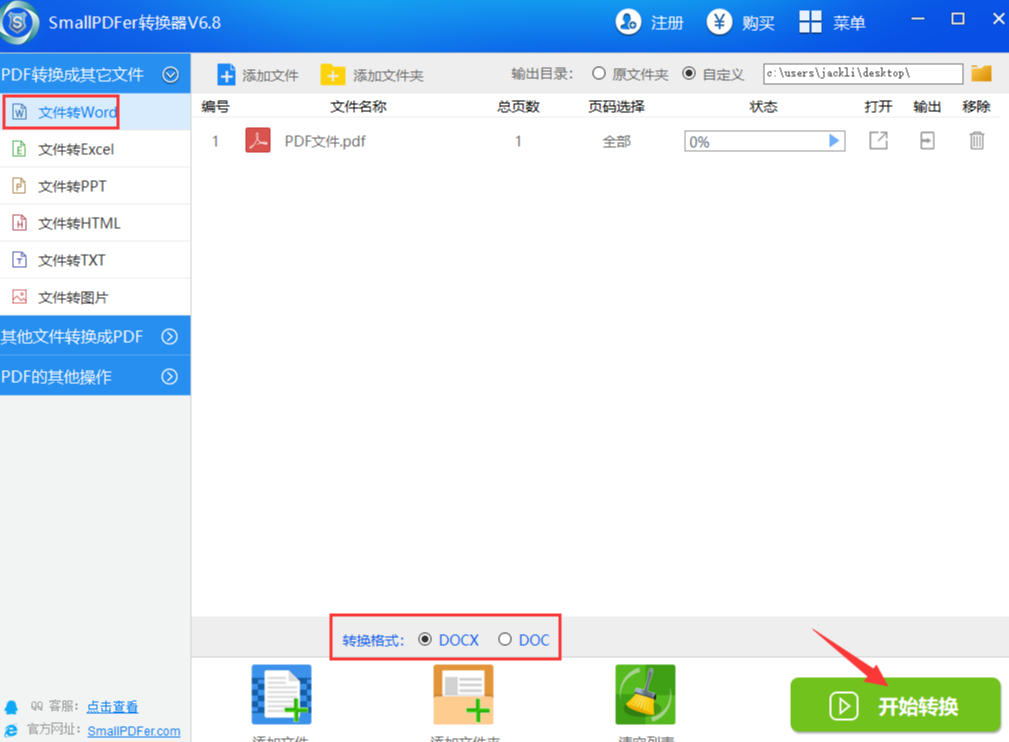Open the 点击查看 QQ support link

(112, 707)
